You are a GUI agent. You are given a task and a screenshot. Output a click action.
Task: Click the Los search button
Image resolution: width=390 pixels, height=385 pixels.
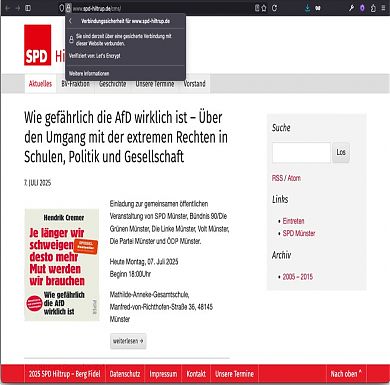tap(341, 152)
